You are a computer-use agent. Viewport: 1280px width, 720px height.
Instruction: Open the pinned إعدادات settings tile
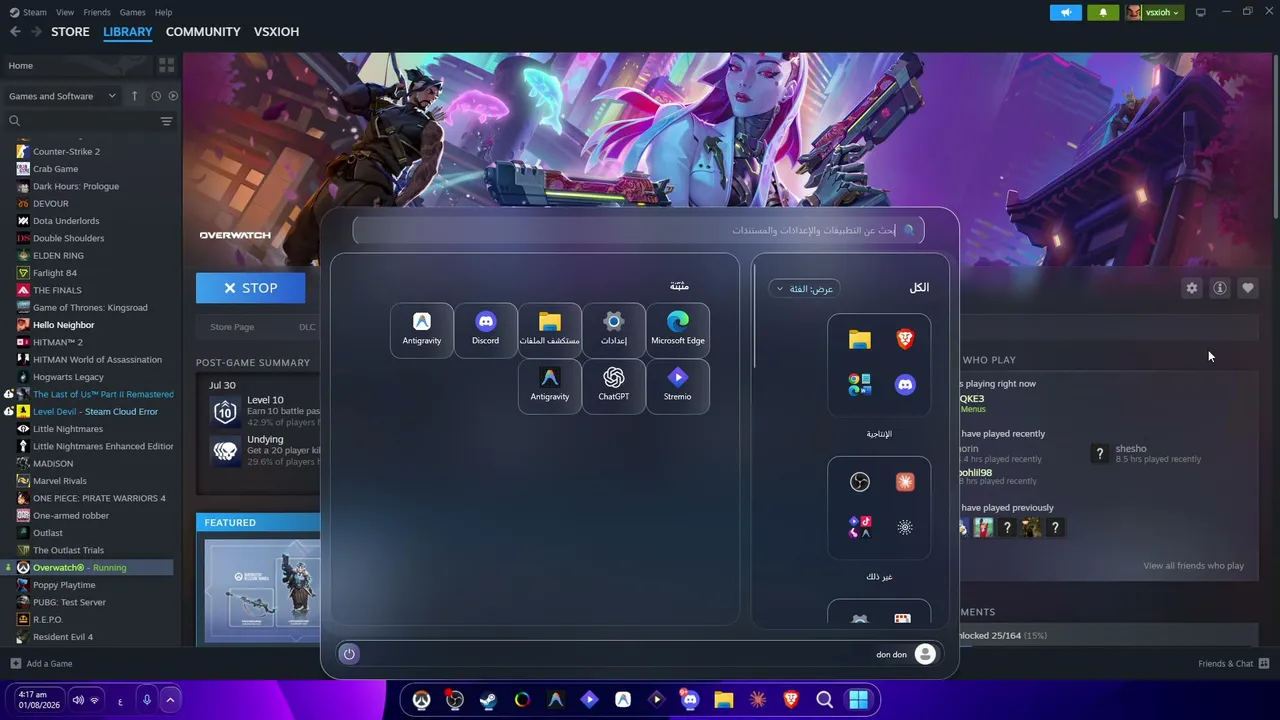click(614, 330)
